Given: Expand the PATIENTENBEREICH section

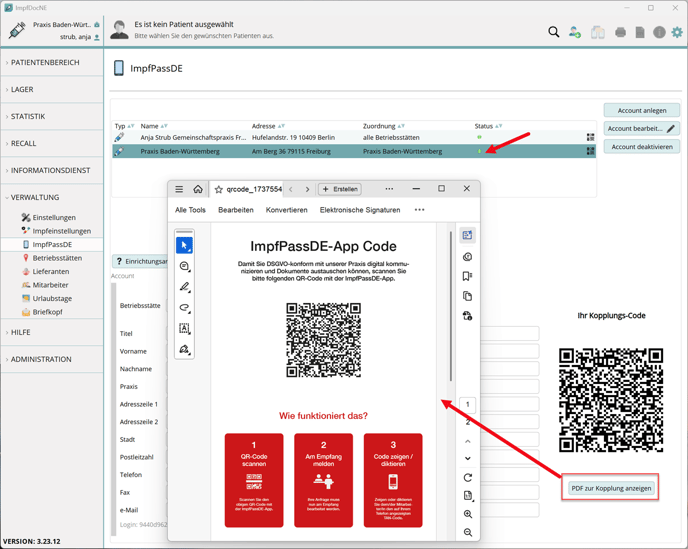Looking at the screenshot, I should pos(52,63).
